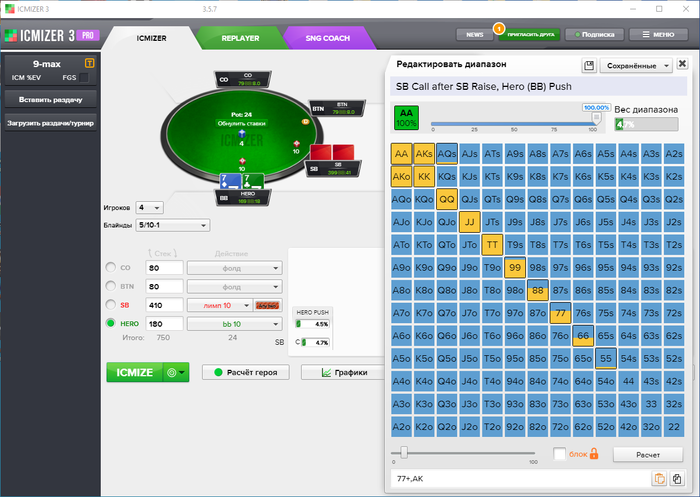Screen dimensions: 700x497
Task: Toggle the AQs cell in range grid
Action: coord(446,154)
